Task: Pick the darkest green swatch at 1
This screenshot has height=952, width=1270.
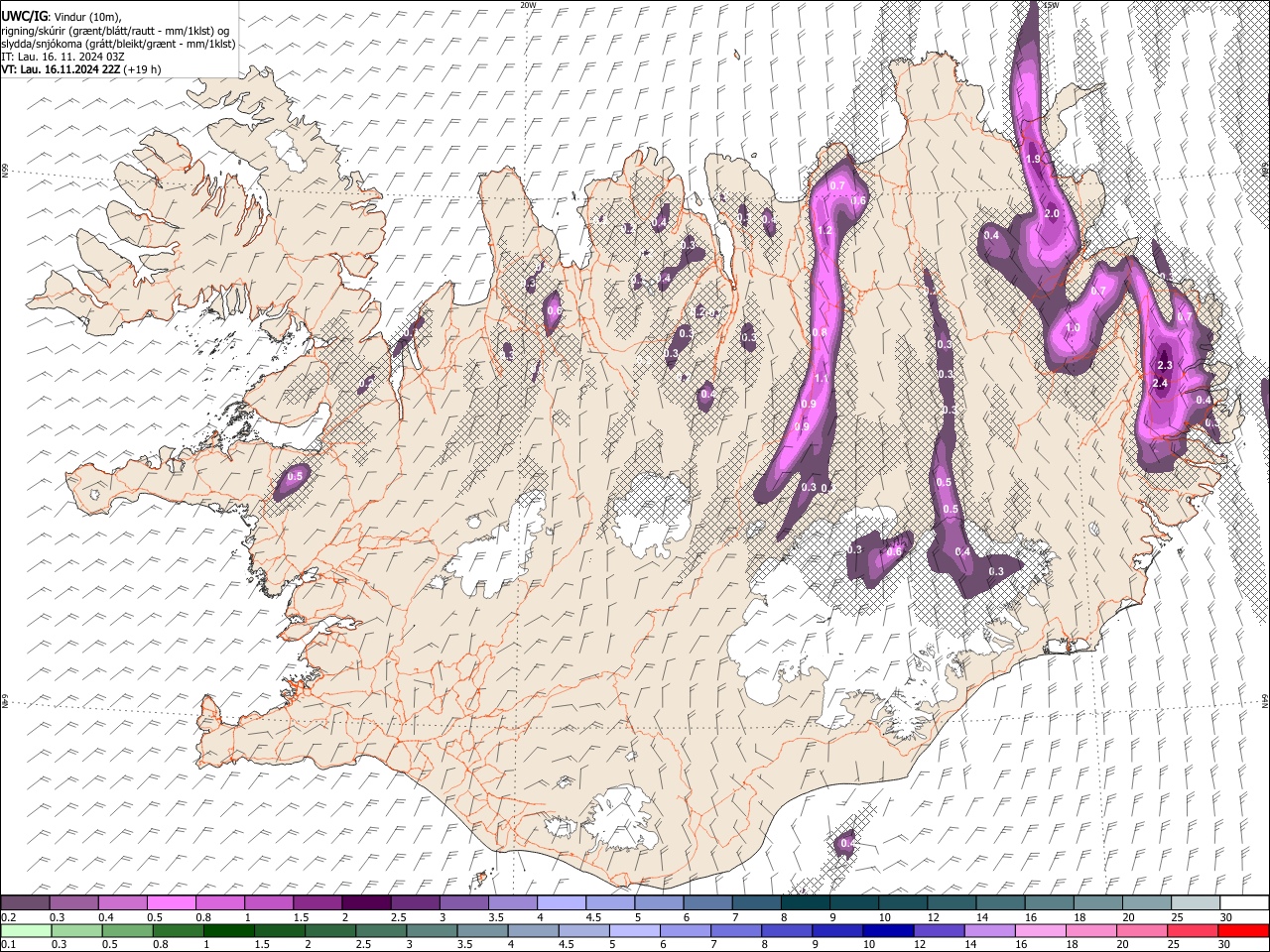Action: (229, 930)
